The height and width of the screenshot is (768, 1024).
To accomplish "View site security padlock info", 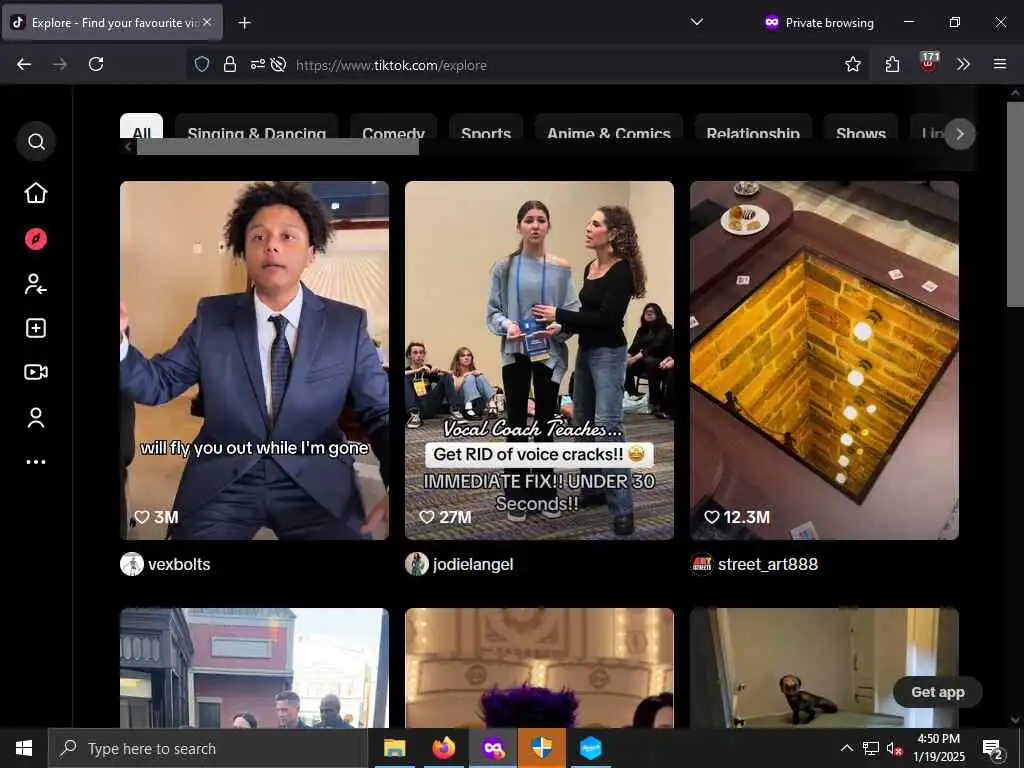I will [230, 64].
